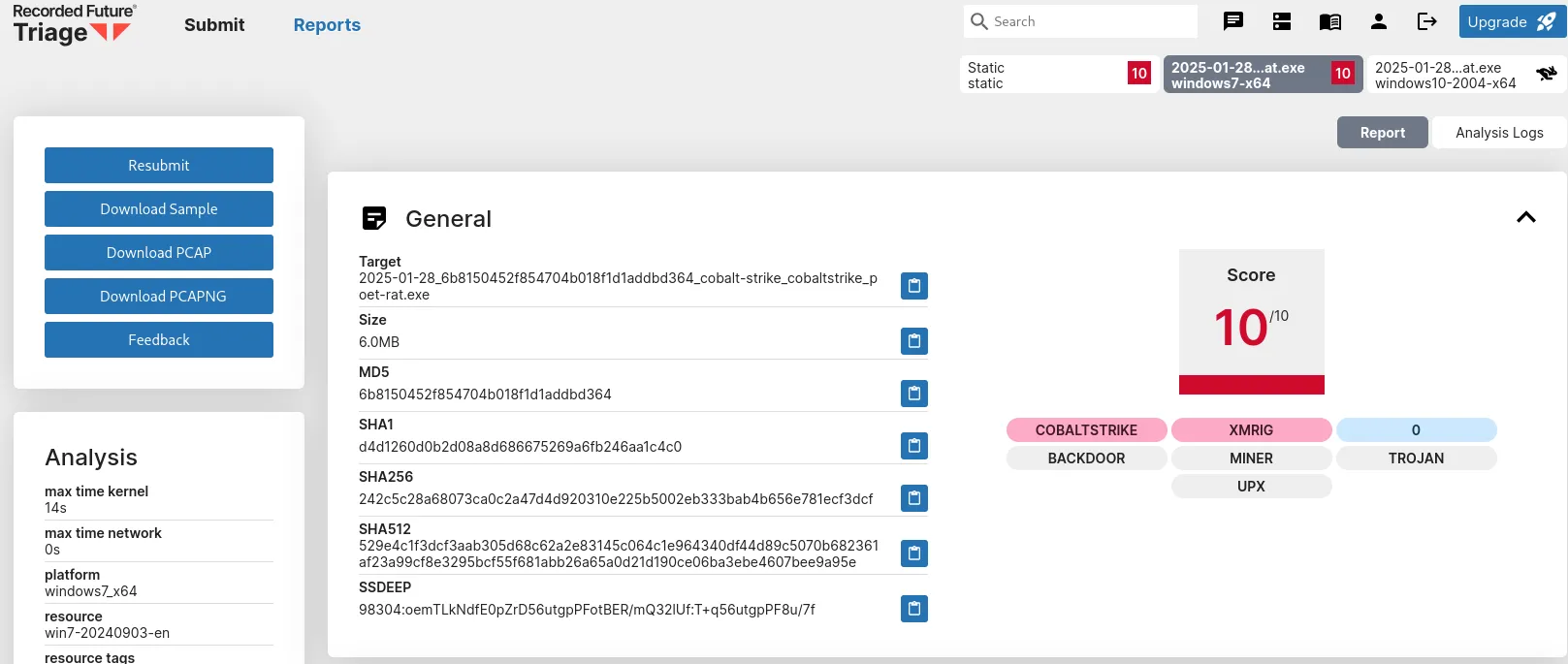Open the documentation book icon

[x=1330, y=21]
